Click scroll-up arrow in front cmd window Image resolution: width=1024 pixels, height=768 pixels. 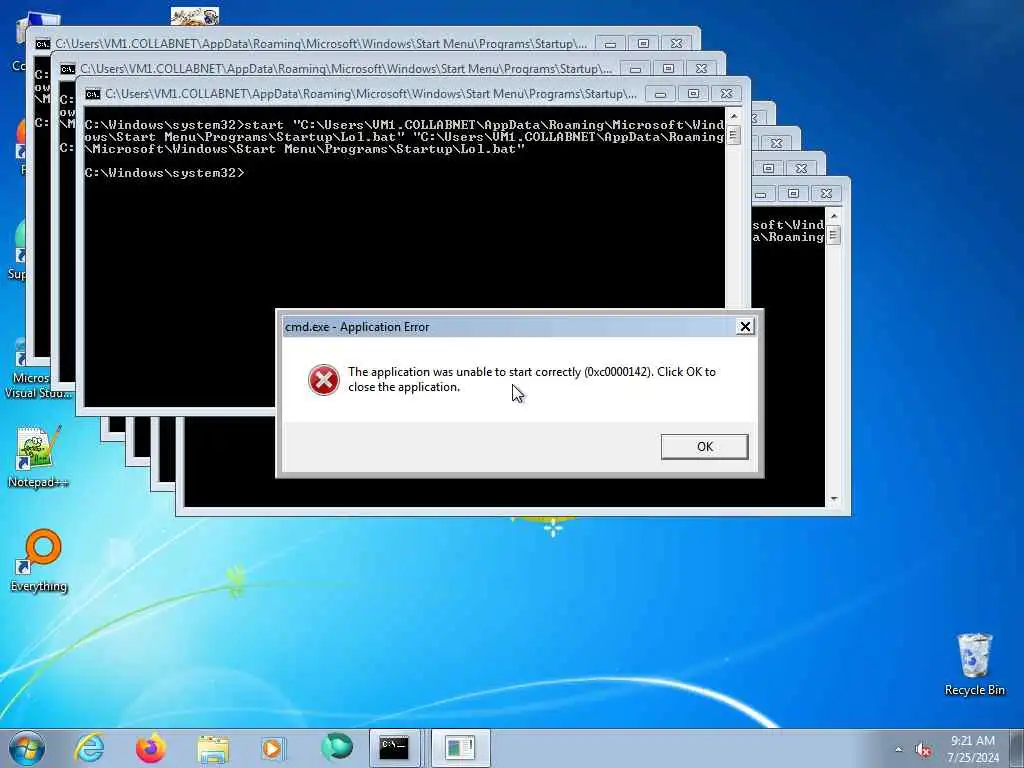(733, 116)
